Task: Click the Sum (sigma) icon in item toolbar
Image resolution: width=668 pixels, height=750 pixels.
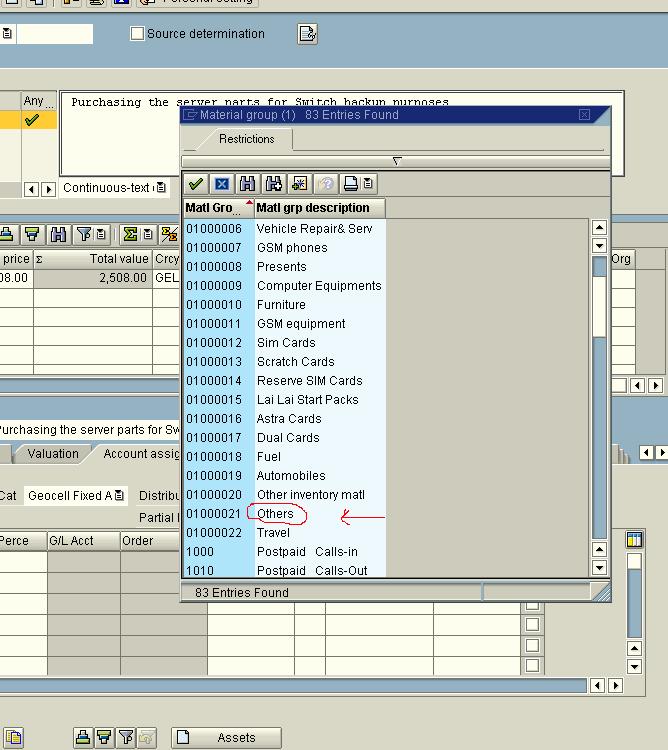Action: [x=130, y=234]
